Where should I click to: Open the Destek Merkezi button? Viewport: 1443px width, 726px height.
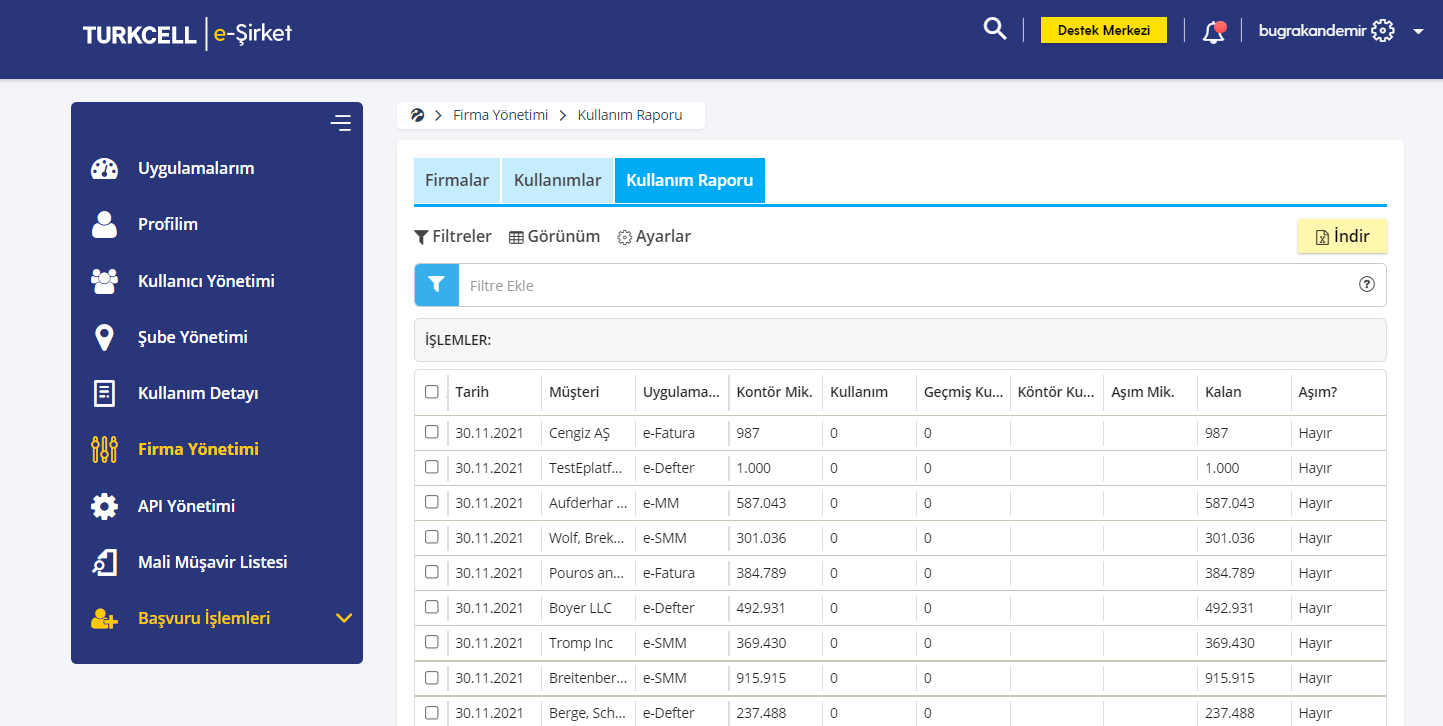[1104, 30]
